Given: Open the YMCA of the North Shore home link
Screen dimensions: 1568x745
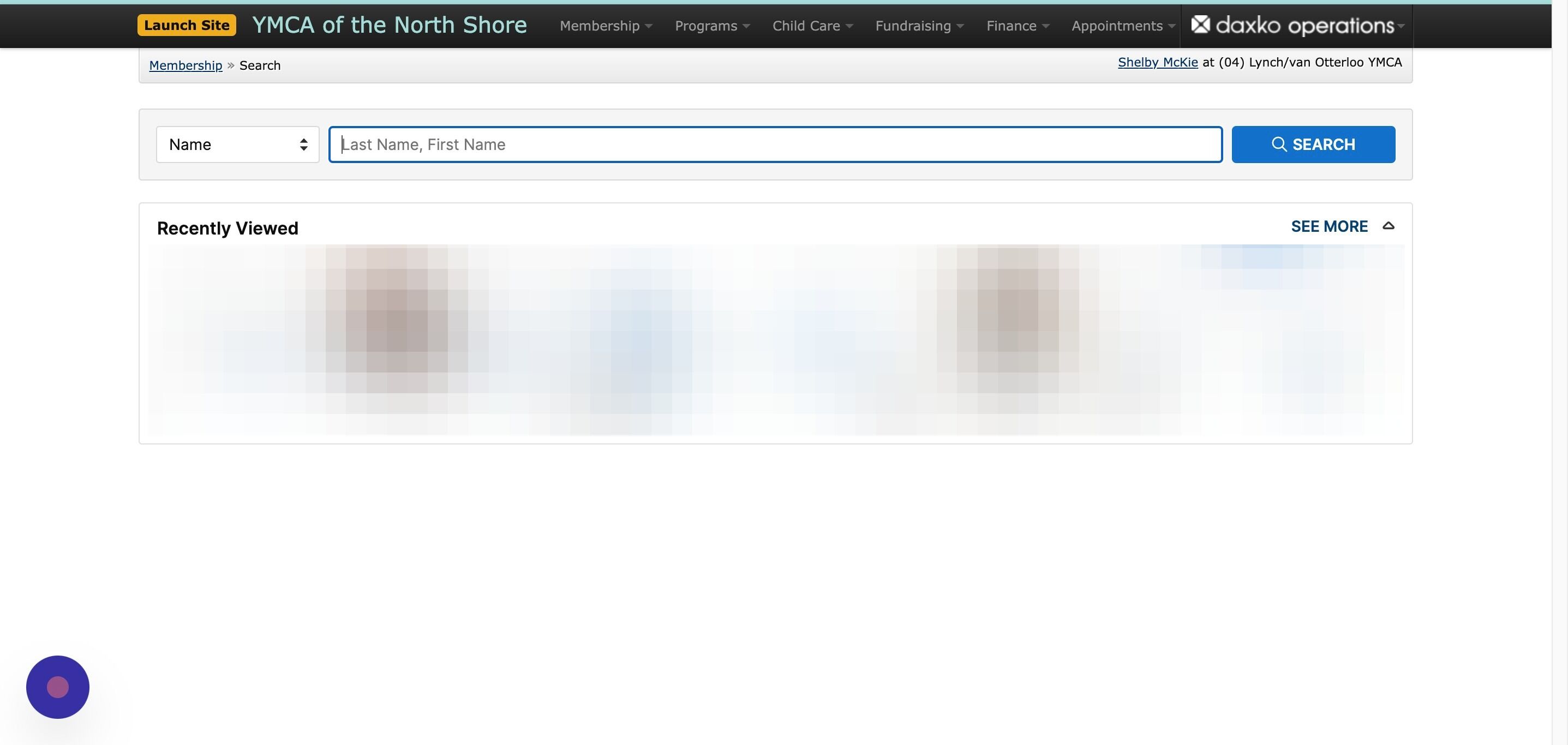Looking at the screenshot, I should [390, 25].
